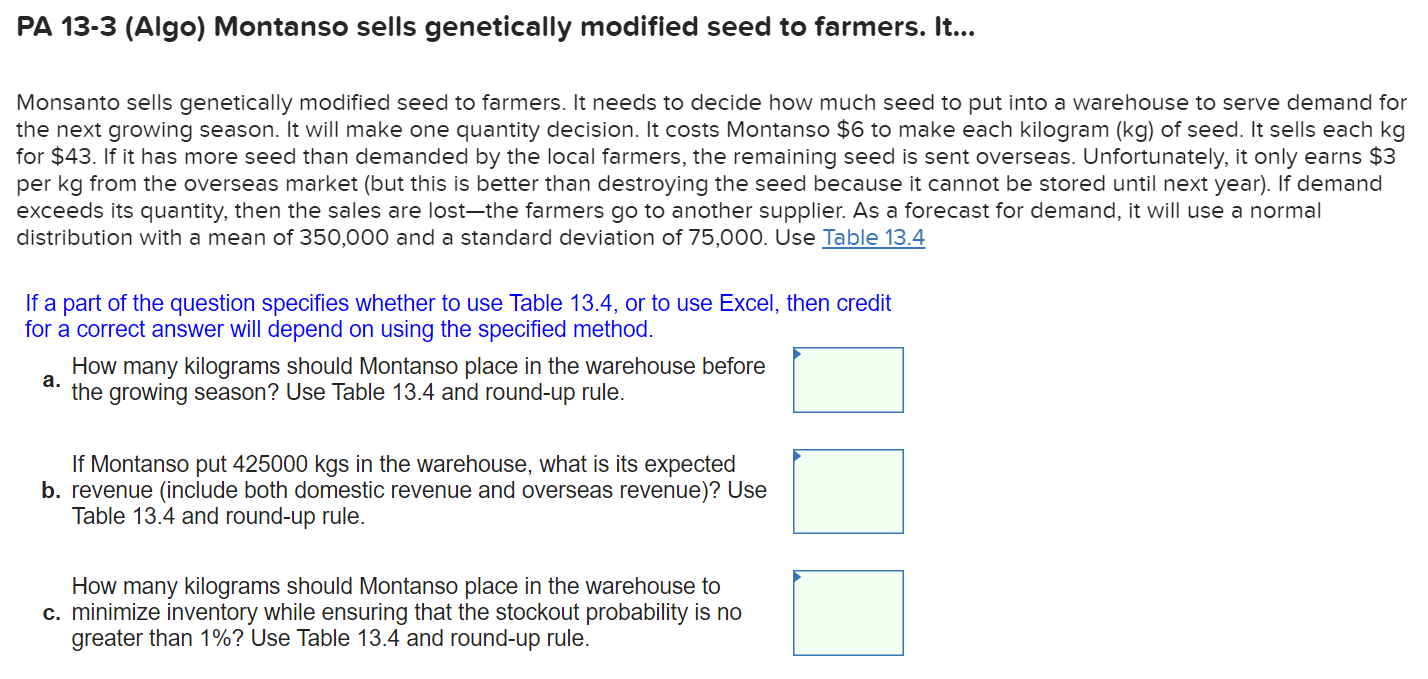The image size is (1428, 679).
Task: Click the blue triangle marker beside the top input
Action: pyautogui.click(x=796, y=353)
